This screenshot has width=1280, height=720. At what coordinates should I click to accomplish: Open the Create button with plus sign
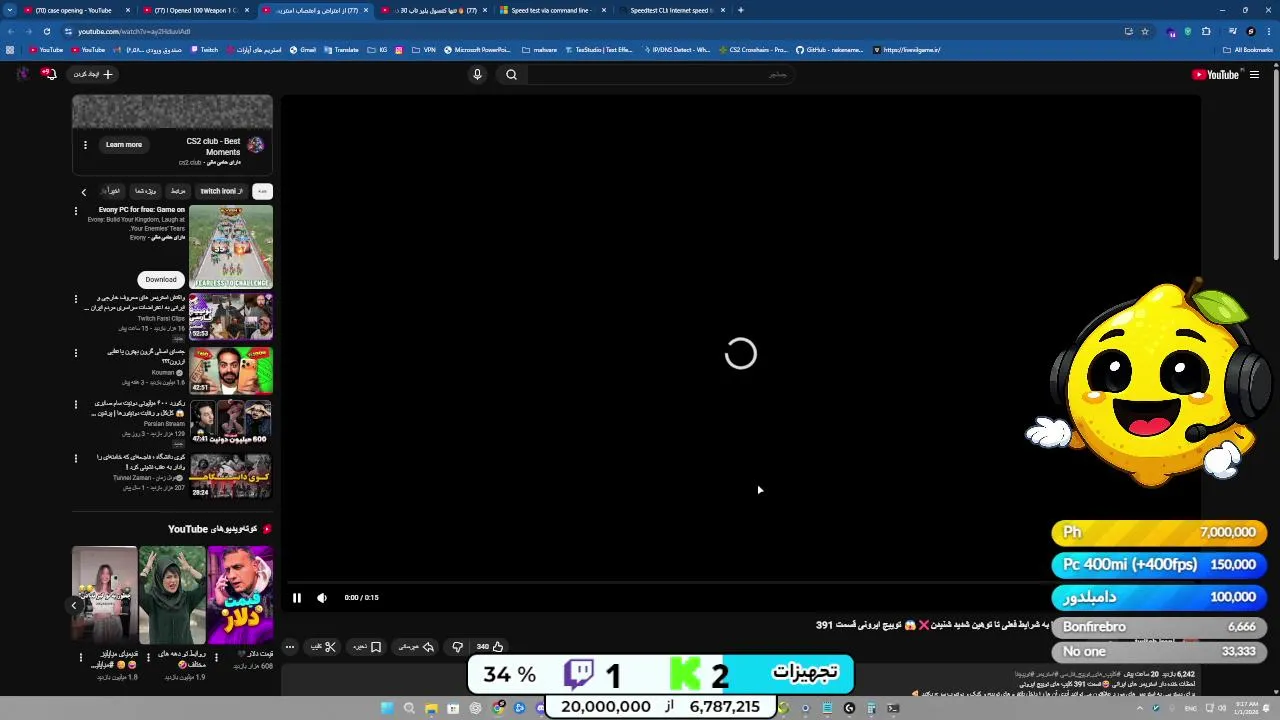click(x=93, y=74)
